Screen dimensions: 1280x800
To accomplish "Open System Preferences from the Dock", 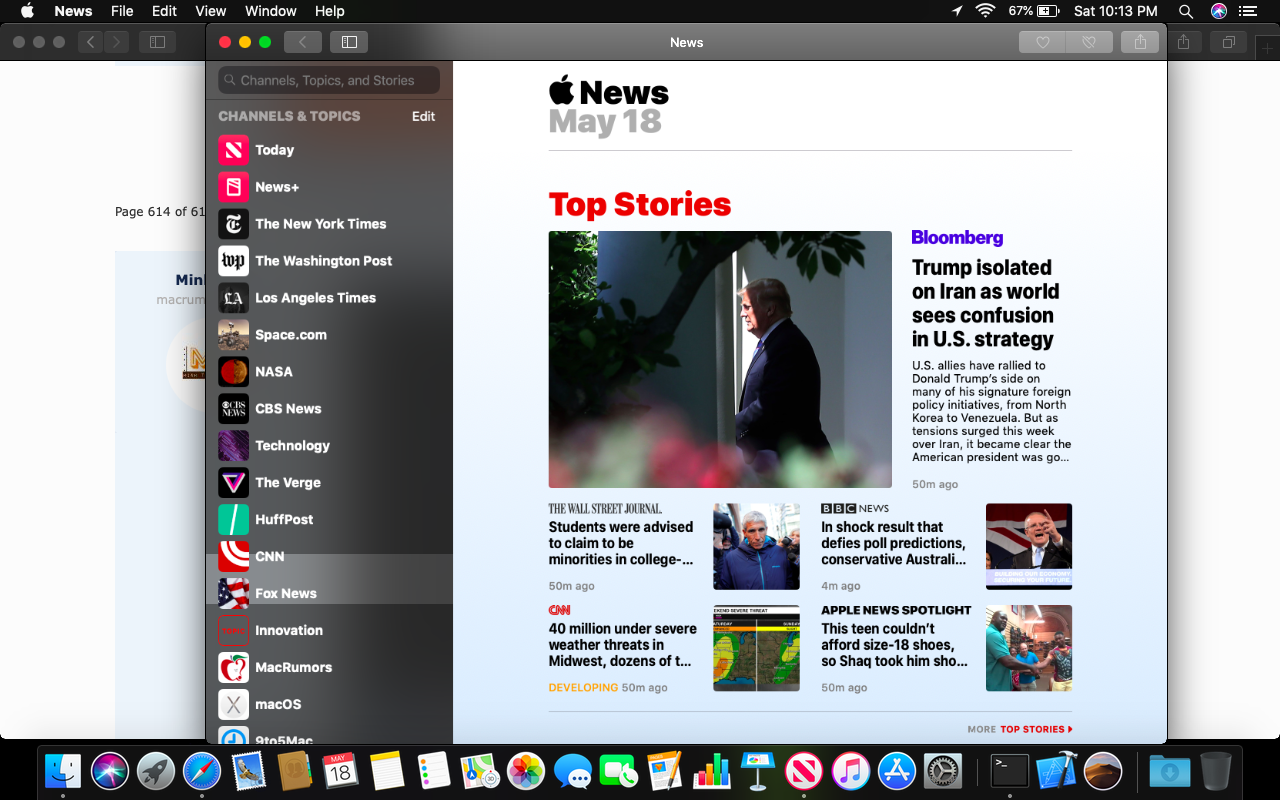I will point(943,771).
